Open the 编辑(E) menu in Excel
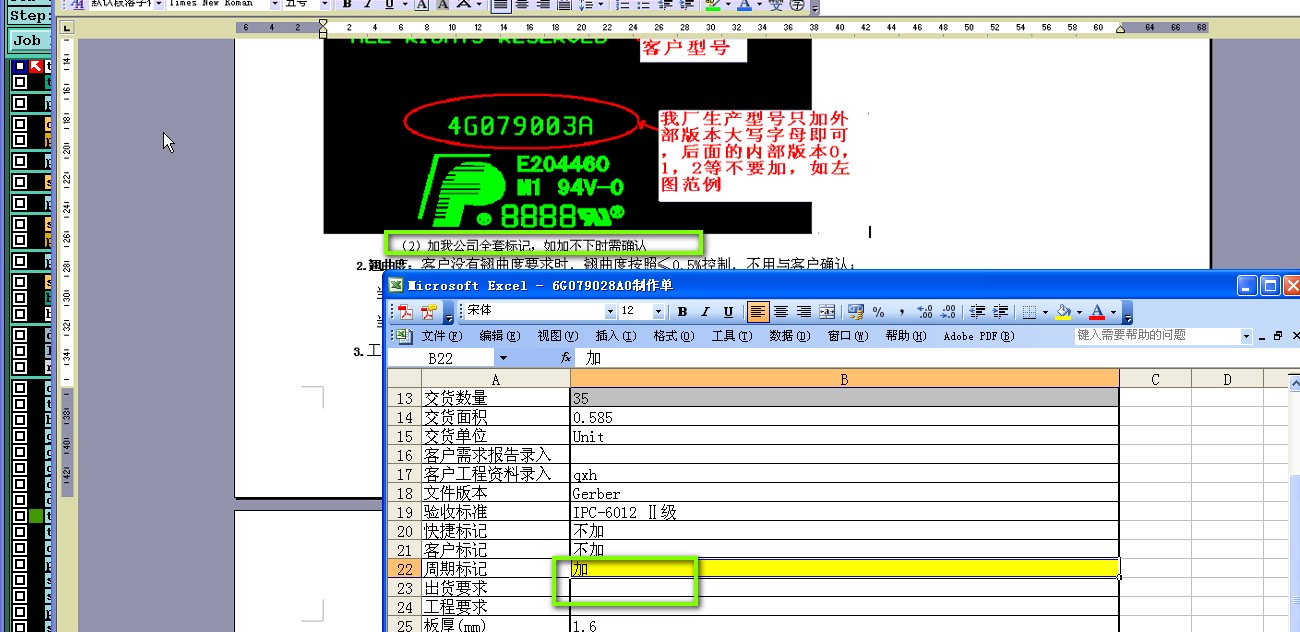Screen dimensions: 1300x632 (499, 336)
